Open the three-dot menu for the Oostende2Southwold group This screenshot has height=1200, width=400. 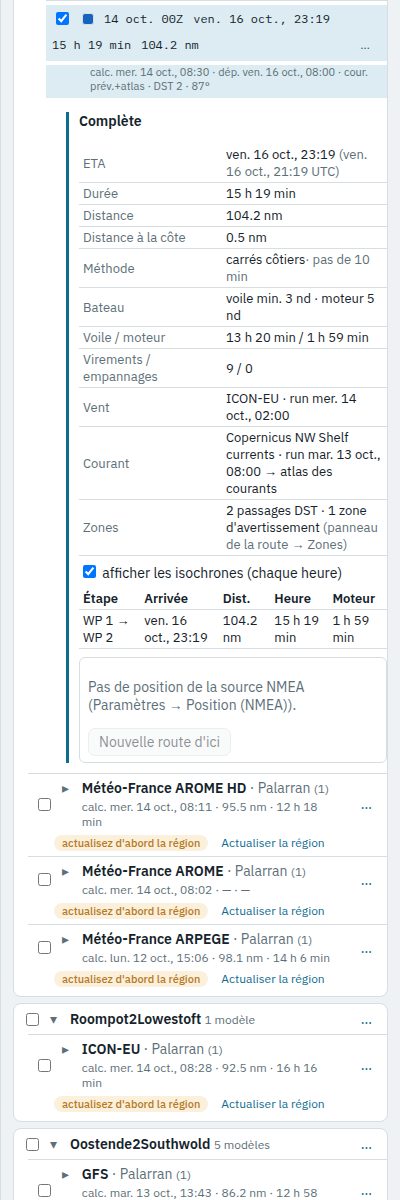point(366,1144)
